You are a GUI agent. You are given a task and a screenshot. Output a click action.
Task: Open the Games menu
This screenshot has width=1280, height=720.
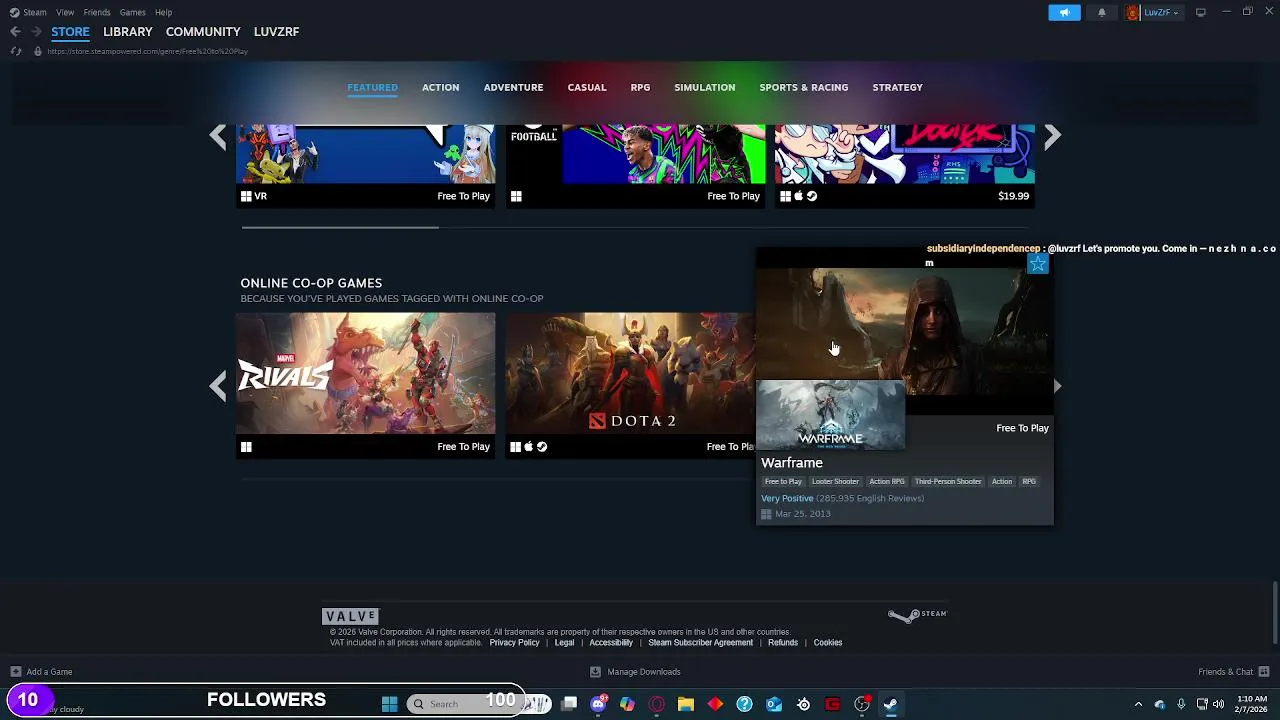click(132, 12)
